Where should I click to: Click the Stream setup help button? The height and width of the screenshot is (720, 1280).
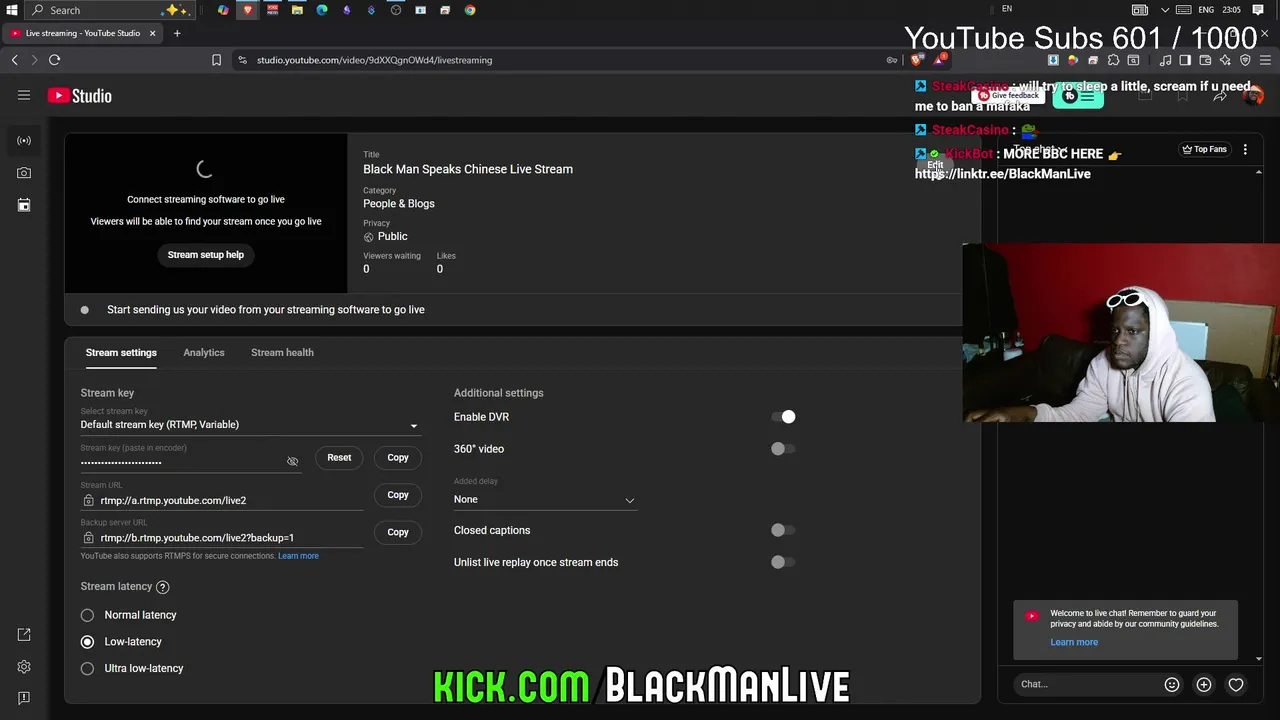click(x=206, y=255)
